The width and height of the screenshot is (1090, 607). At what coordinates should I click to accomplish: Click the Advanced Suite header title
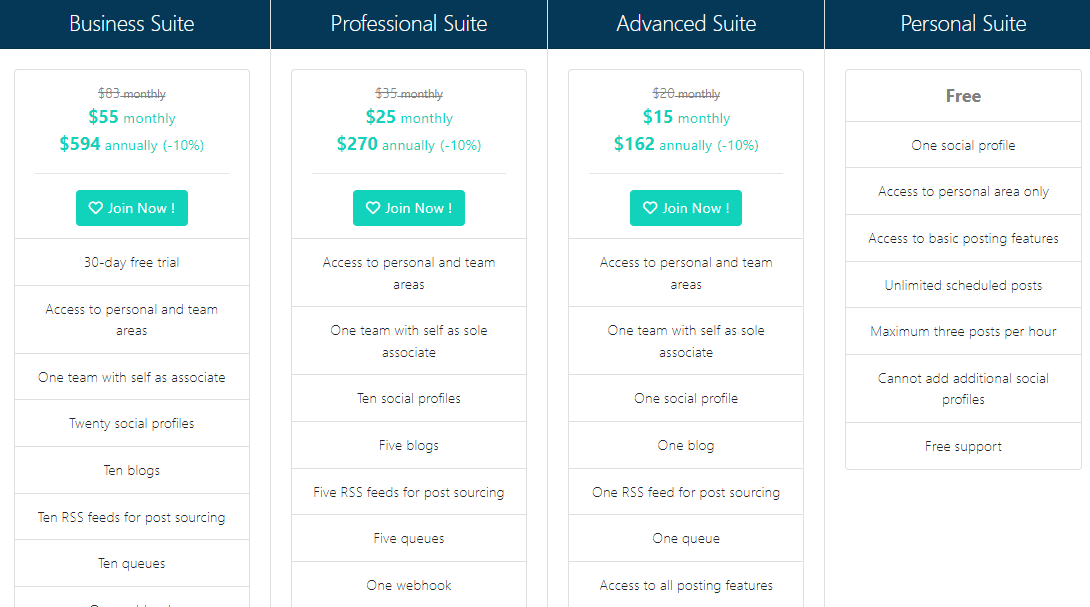point(686,23)
